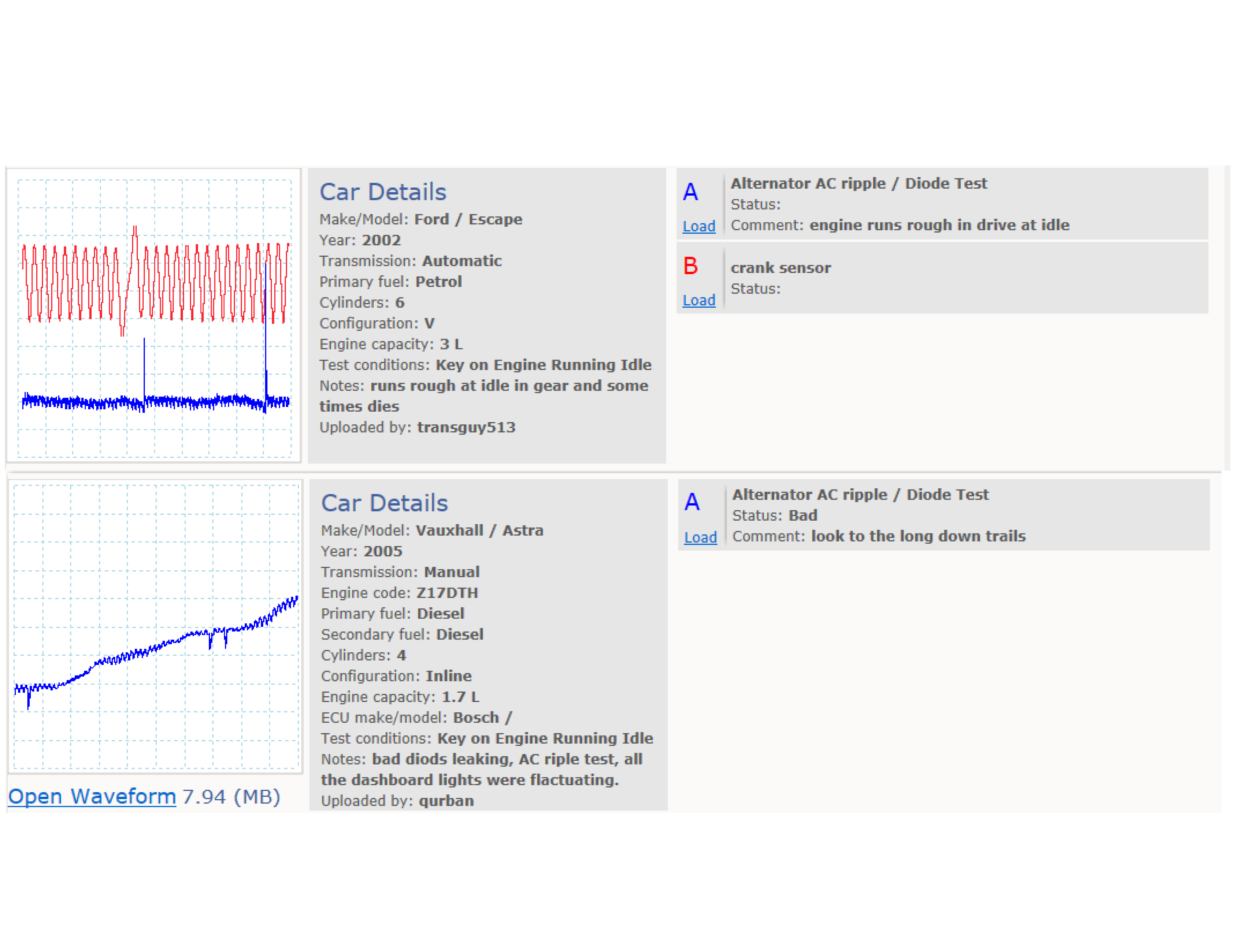Select the Car Details heading for Vauxhall Astra
This screenshot has height=952, width=1241.
coord(384,503)
